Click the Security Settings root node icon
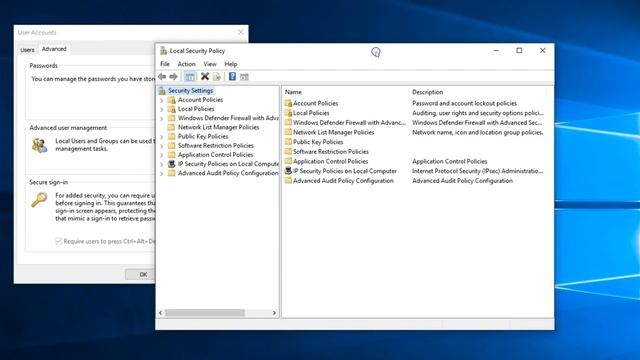 point(162,91)
